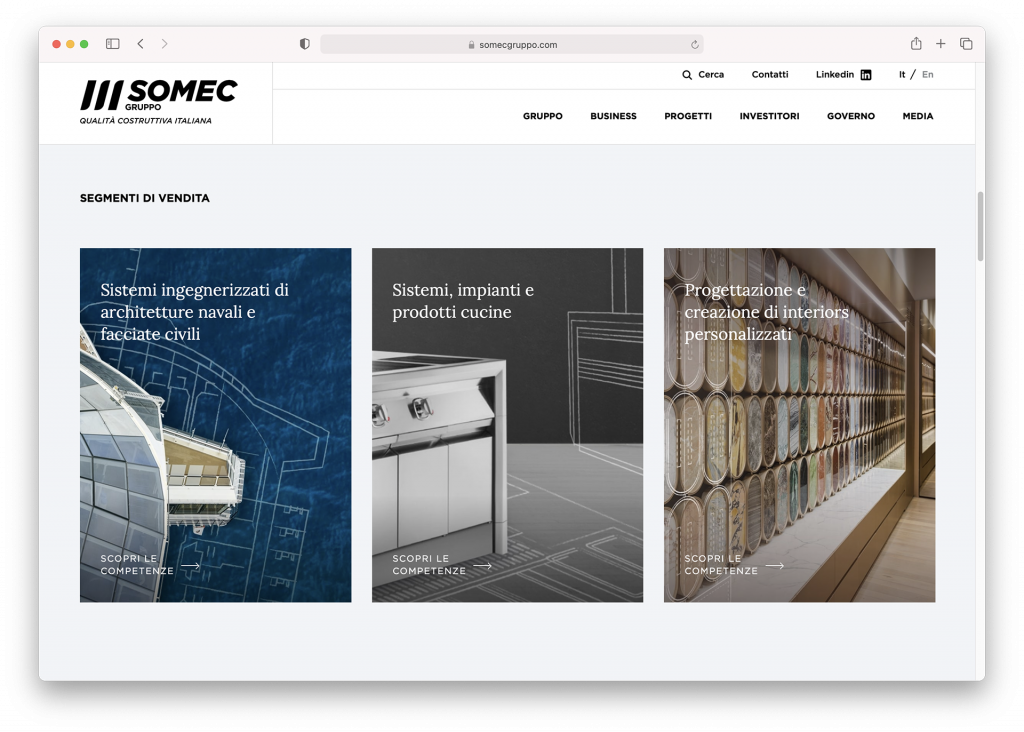1024x732 pixels.
Task: Minimize the window with yellow button
Action: click(x=71, y=44)
